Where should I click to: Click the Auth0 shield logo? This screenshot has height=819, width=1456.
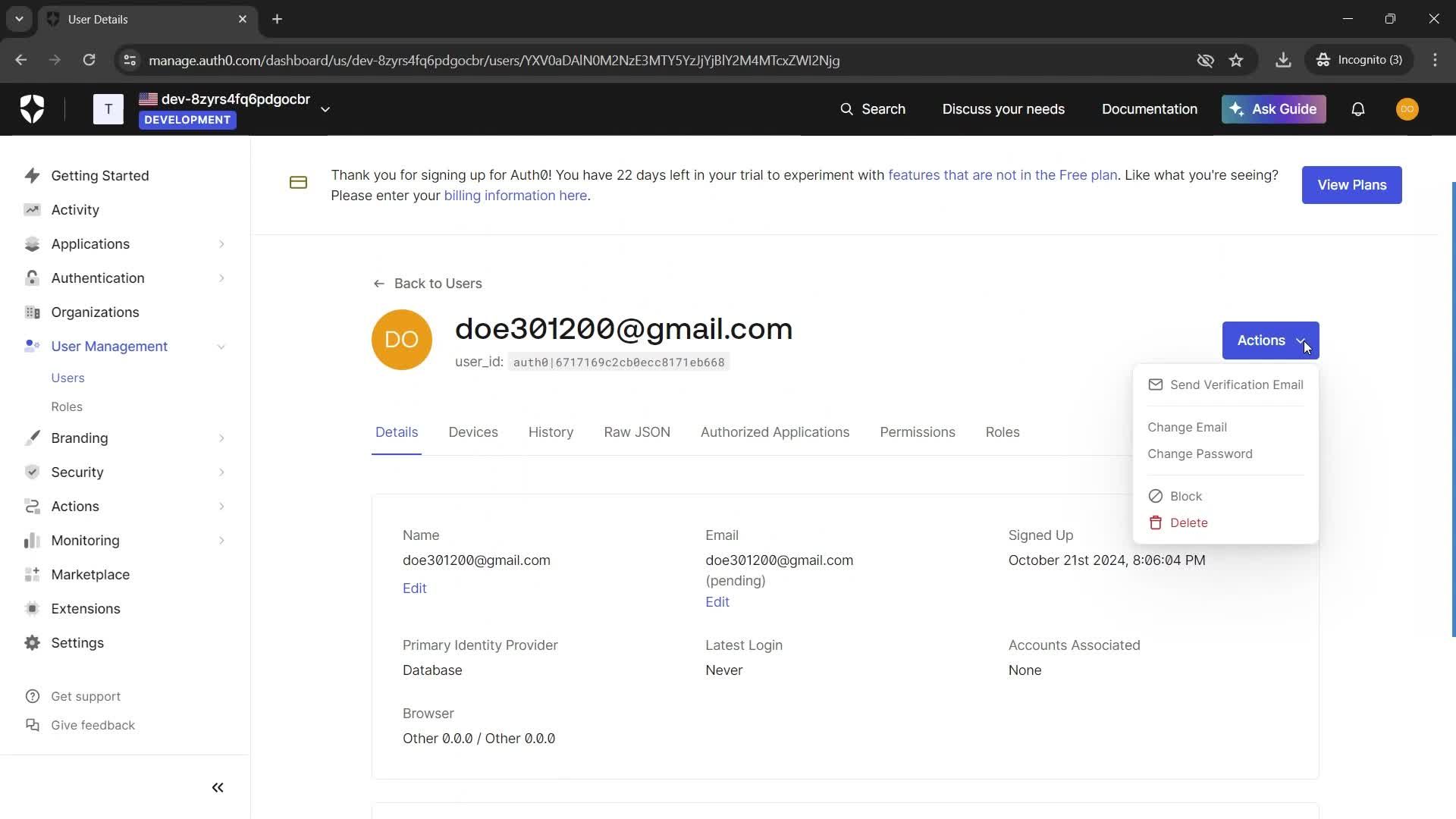point(32,109)
